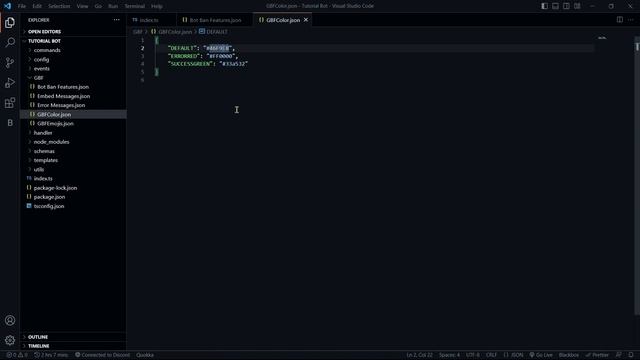This screenshot has width=640, height=360.
Task: Toggle panel layout icon
Action: point(556,6)
